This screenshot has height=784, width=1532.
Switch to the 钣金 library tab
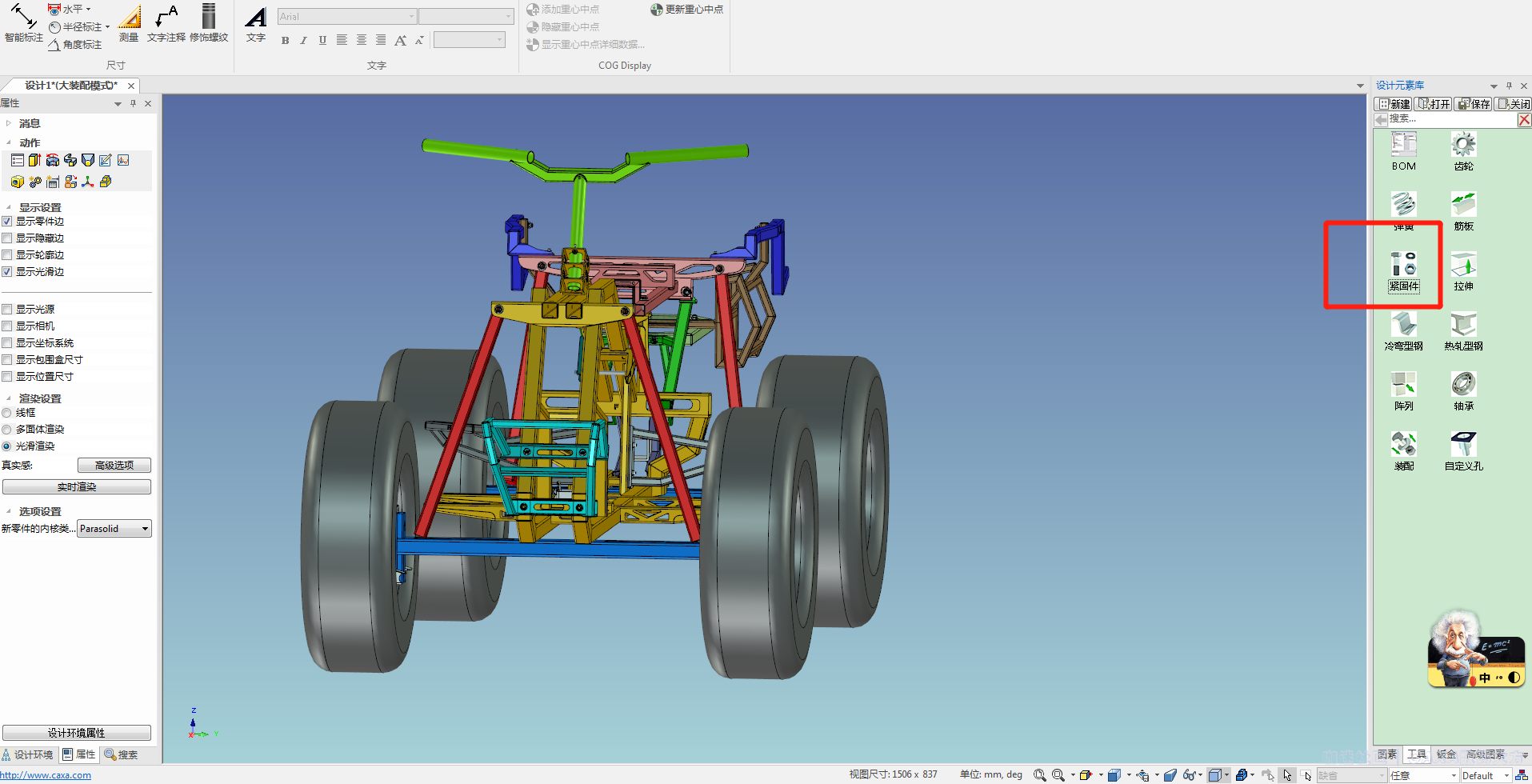pyautogui.click(x=1446, y=754)
